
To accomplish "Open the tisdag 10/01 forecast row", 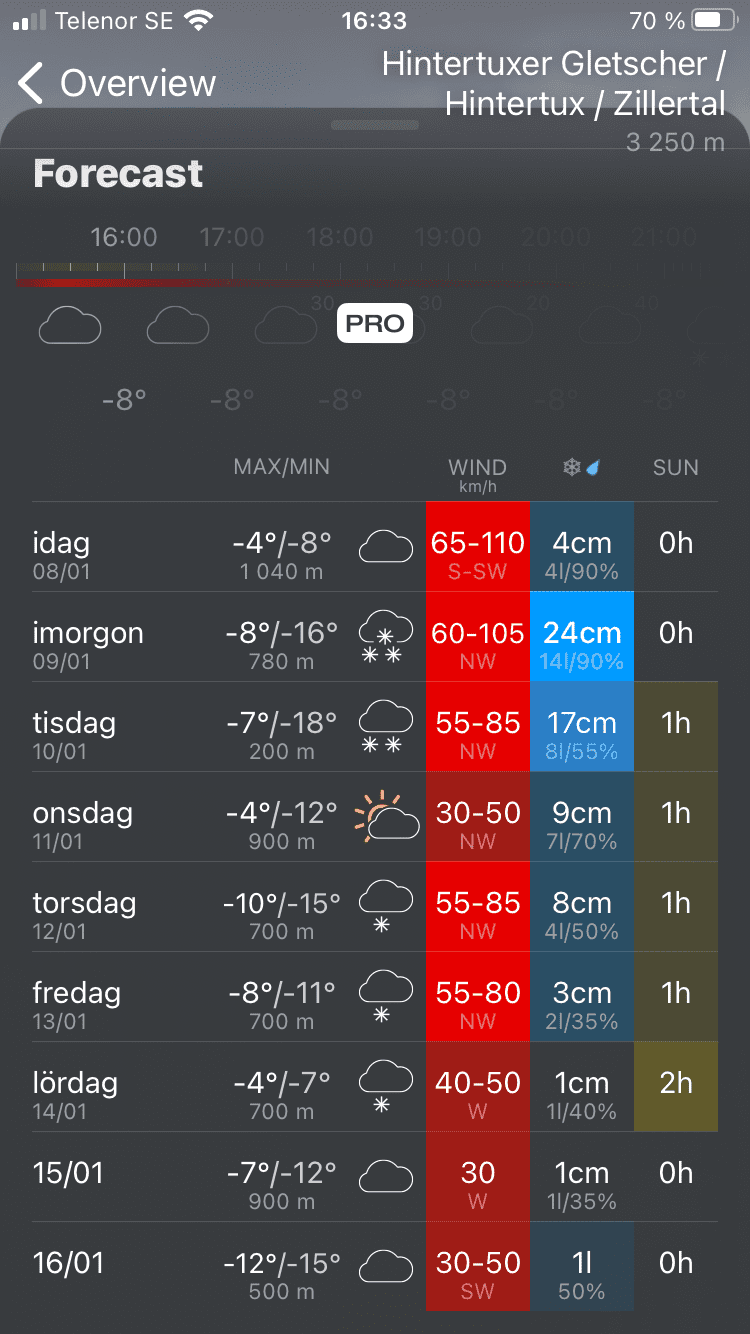I will tap(120, 727).
